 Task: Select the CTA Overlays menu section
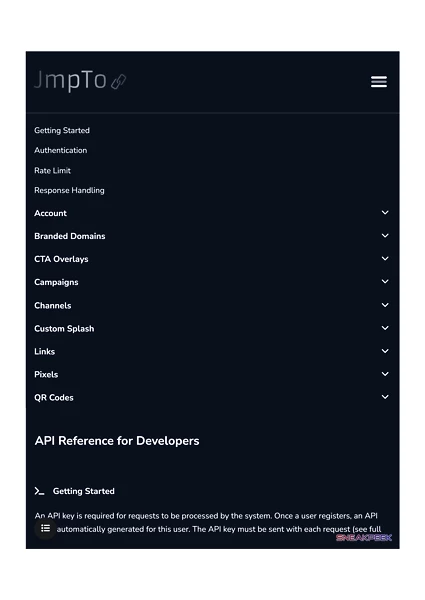click(212, 259)
